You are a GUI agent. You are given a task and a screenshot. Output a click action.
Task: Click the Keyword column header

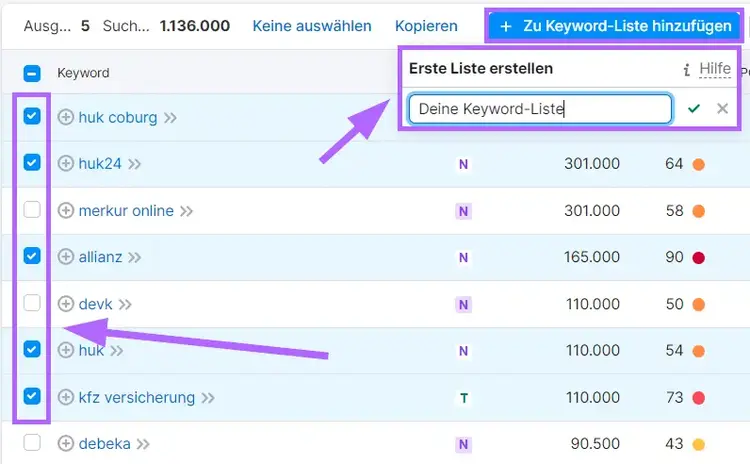point(83,73)
